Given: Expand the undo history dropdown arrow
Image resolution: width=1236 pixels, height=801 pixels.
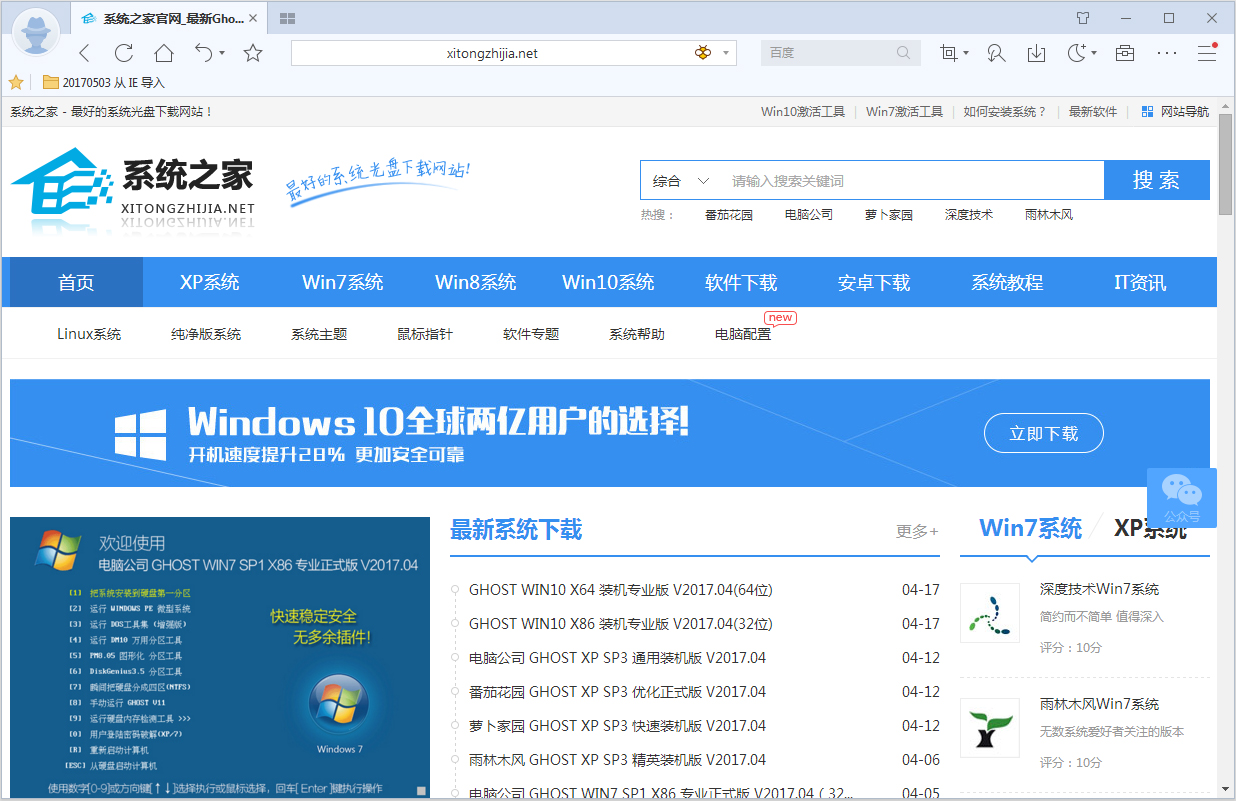Looking at the screenshot, I should point(222,53).
